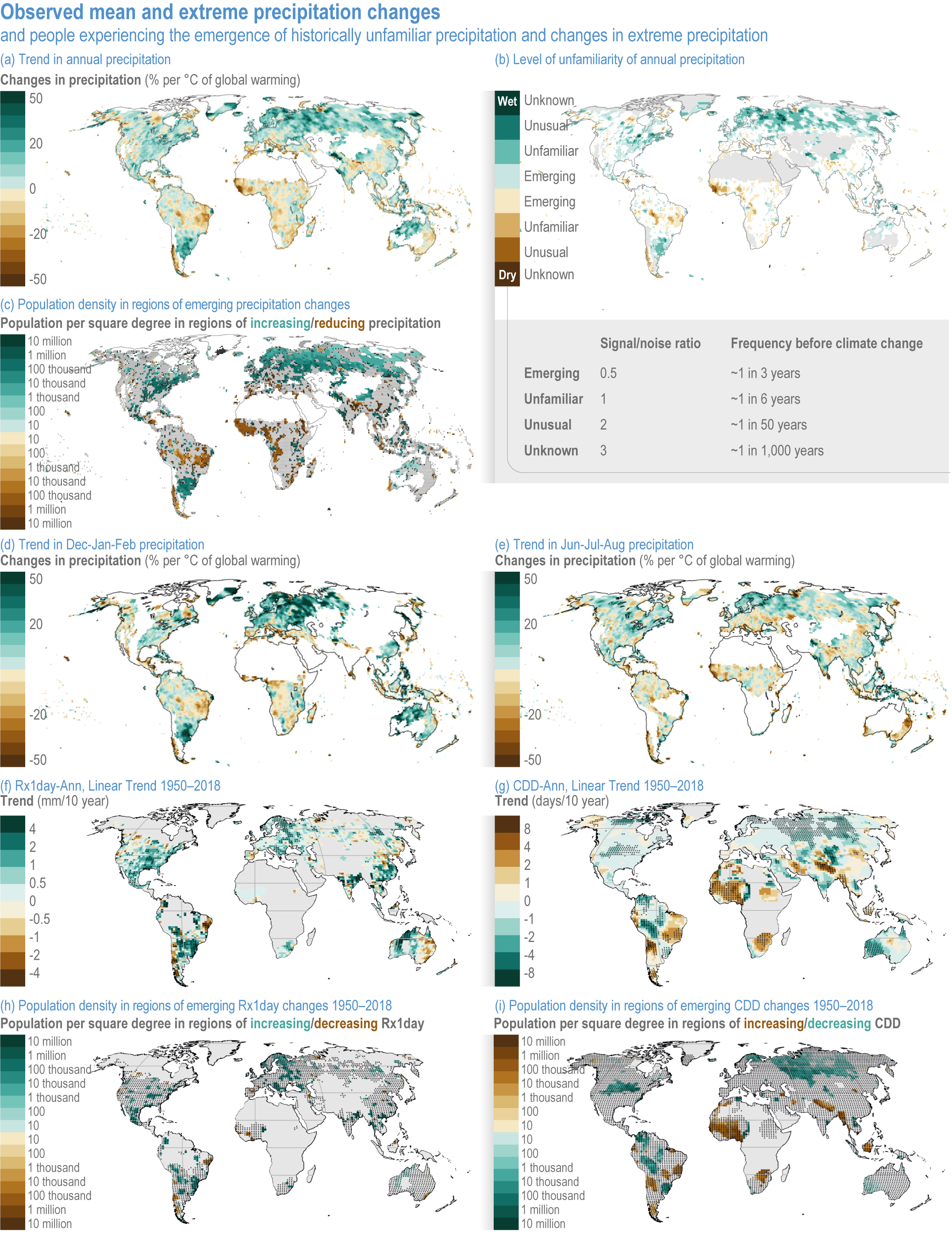Select ratio value '0.5' in the Emerging table row
The image size is (952, 1258).
(608, 373)
